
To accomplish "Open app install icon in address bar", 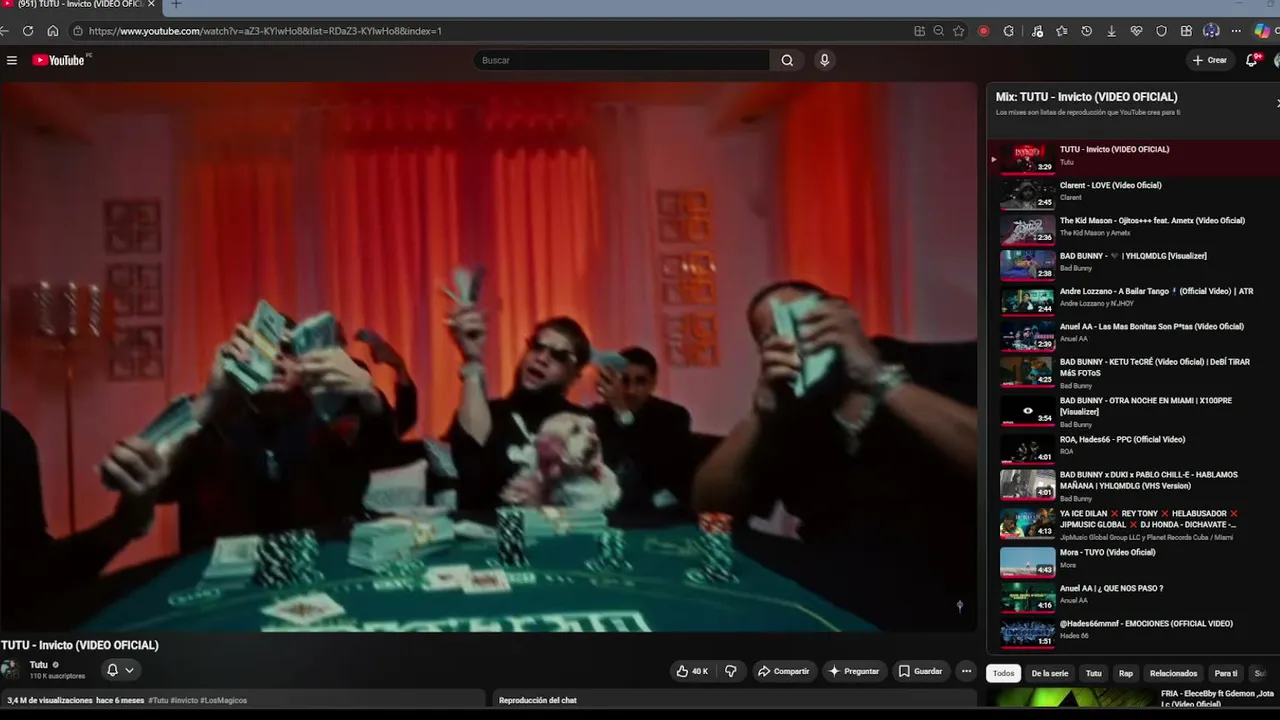I will (919, 31).
